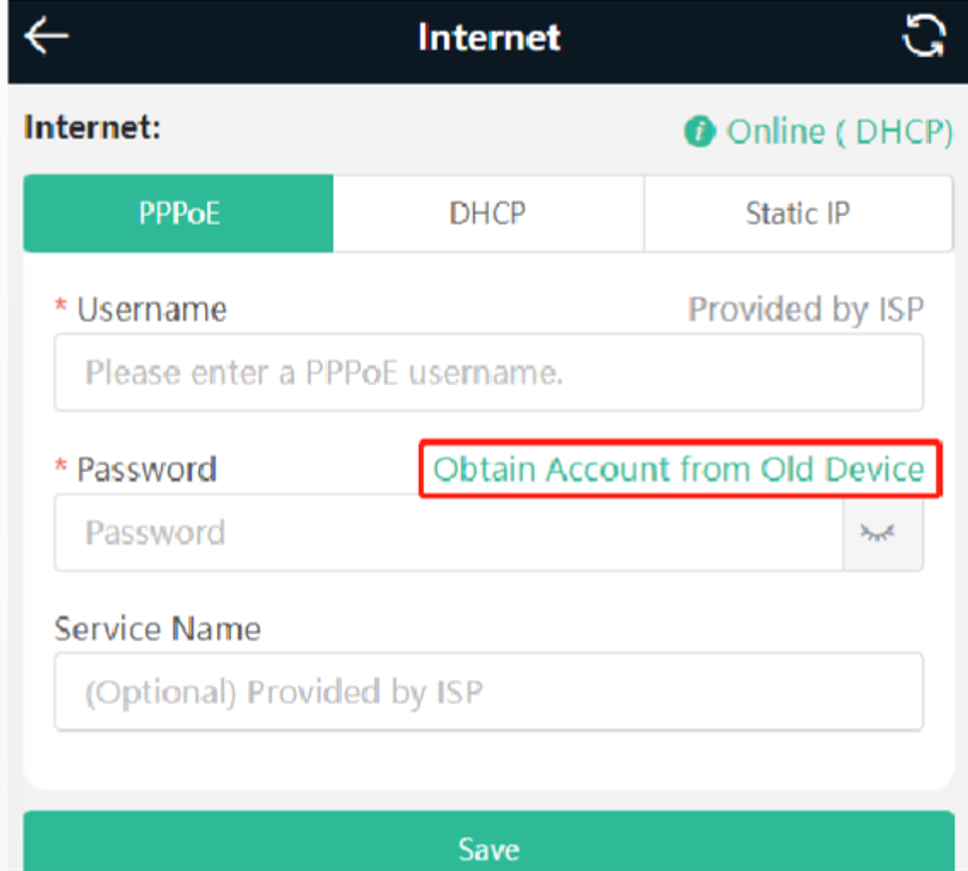Click the Password field label
The width and height of the screenshot is (968, 871).
coord(147,469)
